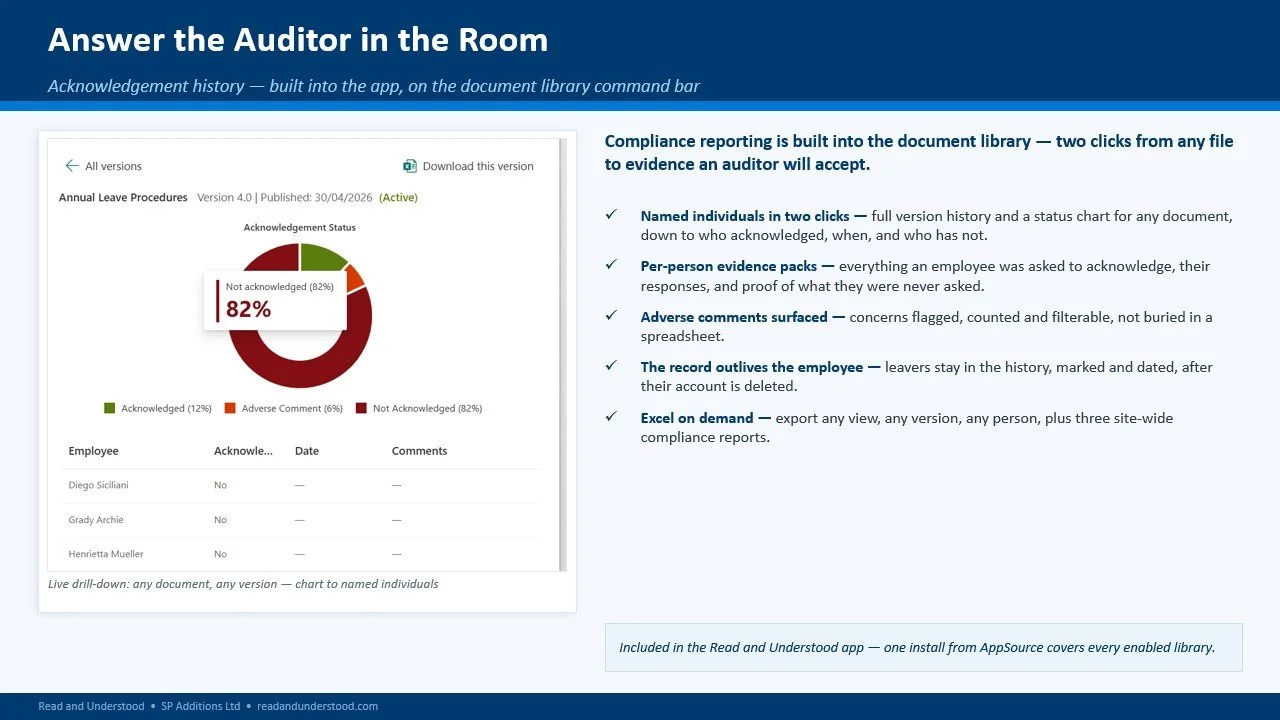
Task: Click the dark red Not Acknowledged legend swatch
Action: (x=361, y=408)
